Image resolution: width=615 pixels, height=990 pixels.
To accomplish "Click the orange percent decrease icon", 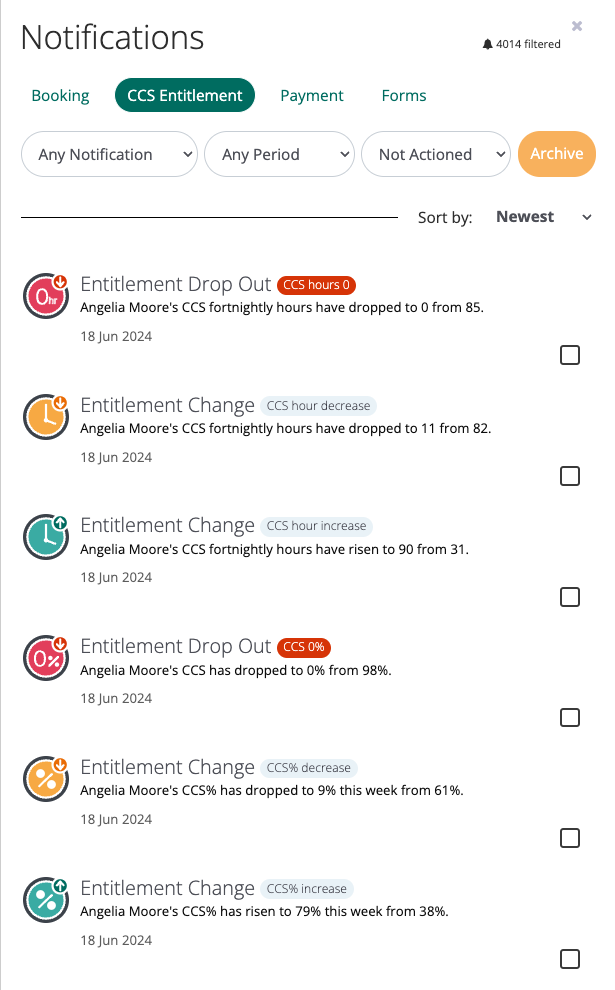I will coord(45,779).
